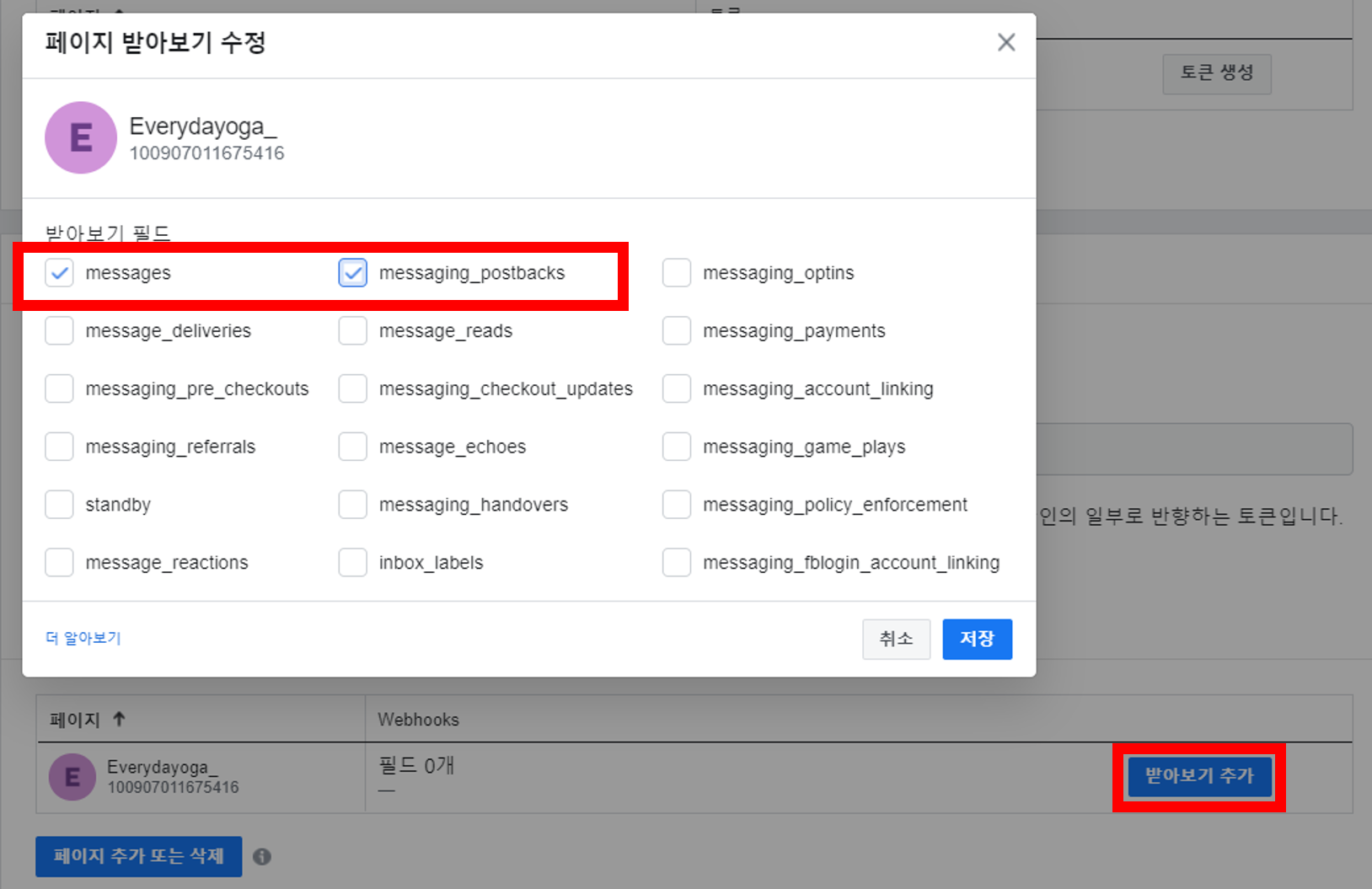Click the 저장 save button
Viewport: 1372px width, 889px height.
click(977, 639)
